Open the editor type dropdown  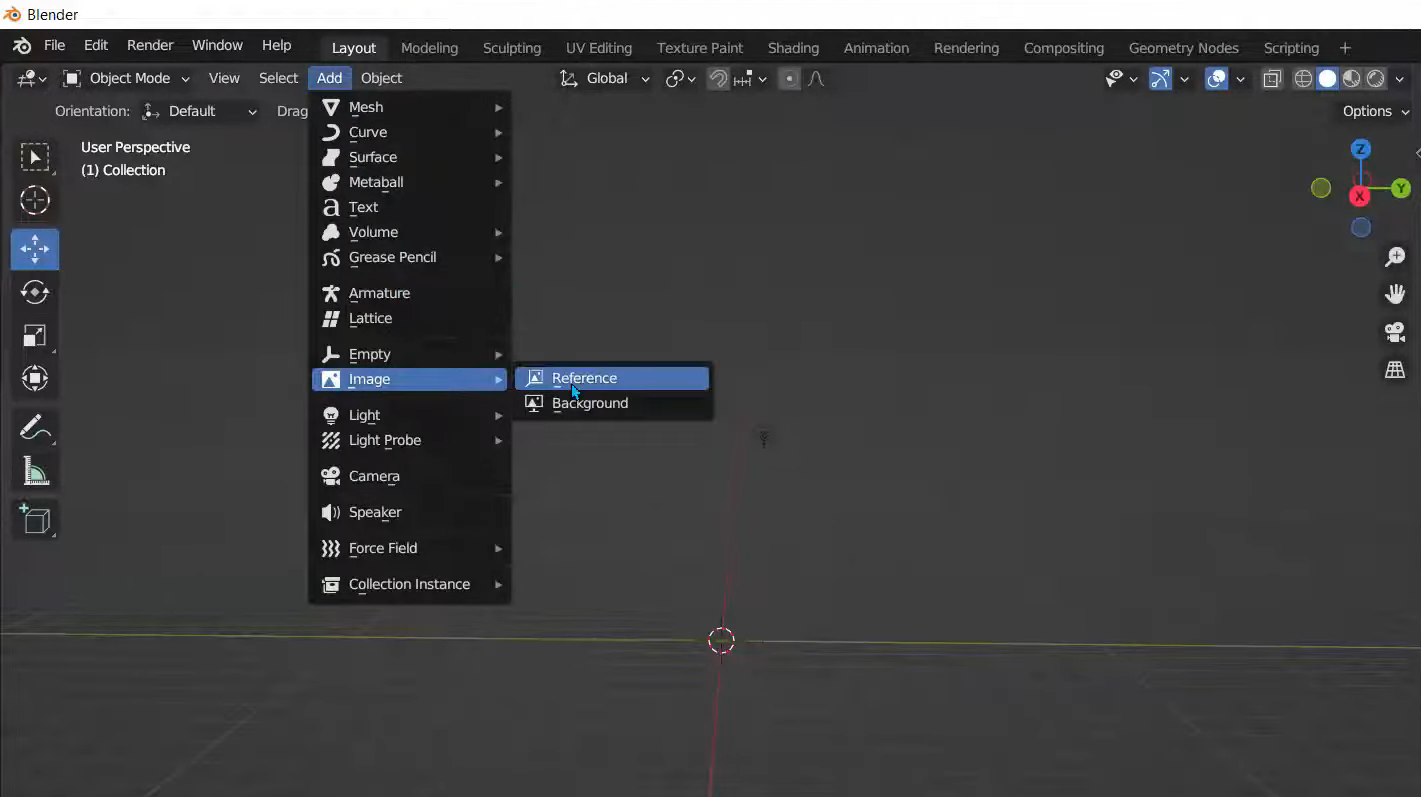pyautogui.click(x=32, y=78)
